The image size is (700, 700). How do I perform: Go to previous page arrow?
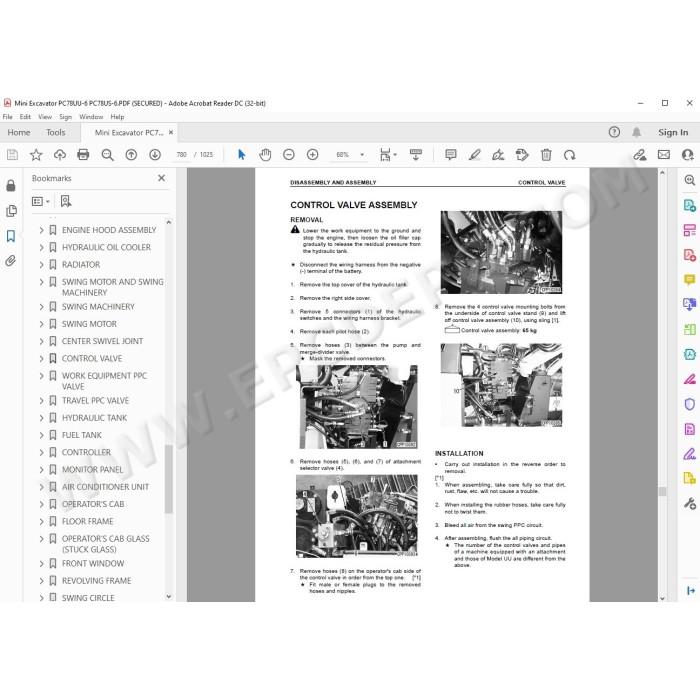[x=131, y=155]
